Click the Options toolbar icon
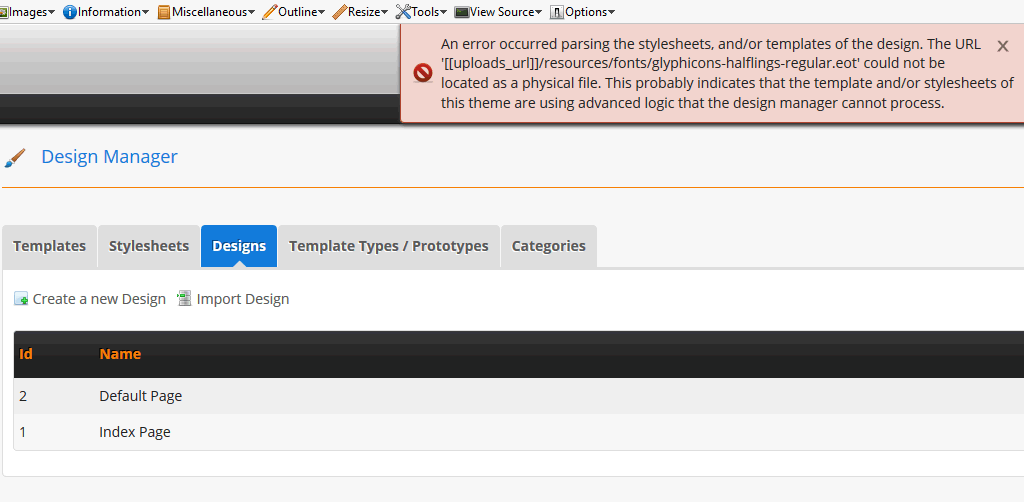The width and height of the screenshot is (1024, 502). coord(557,12)
